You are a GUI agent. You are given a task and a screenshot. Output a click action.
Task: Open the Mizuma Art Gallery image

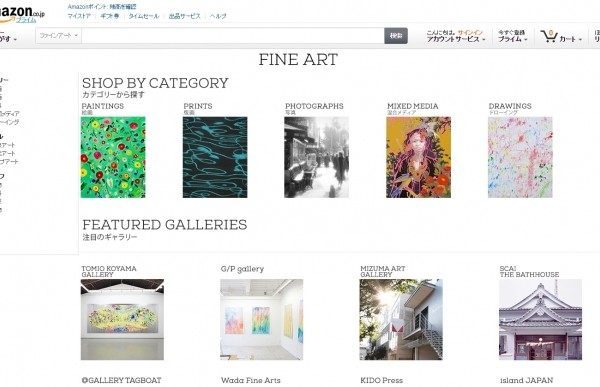(x=401, y=320)
